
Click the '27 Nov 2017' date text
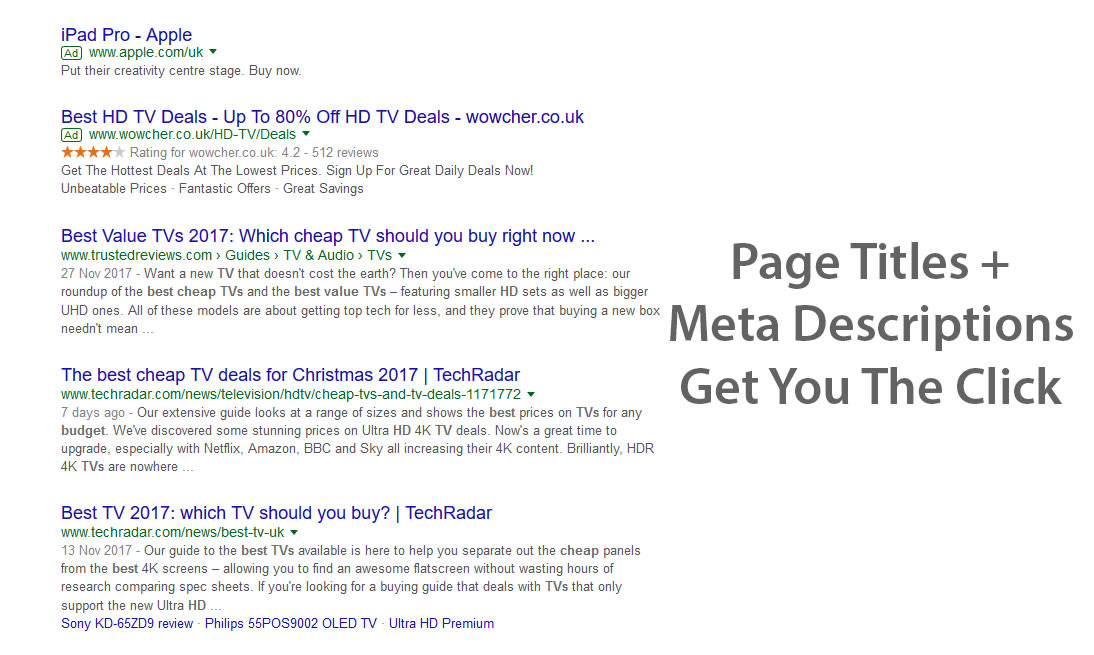(96, 273)
